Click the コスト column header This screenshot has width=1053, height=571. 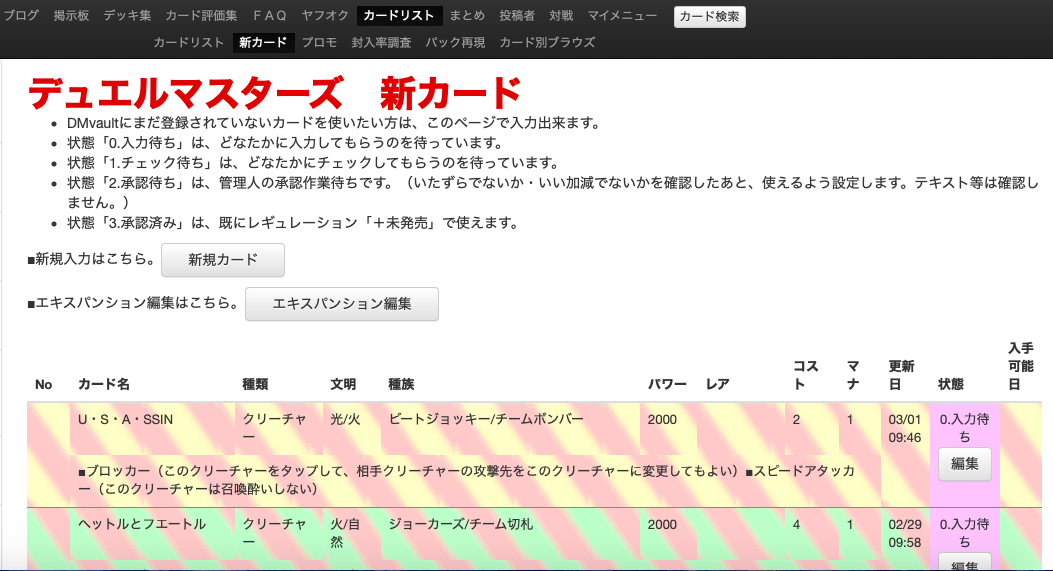pyautogui.click(x=806, y=376)
